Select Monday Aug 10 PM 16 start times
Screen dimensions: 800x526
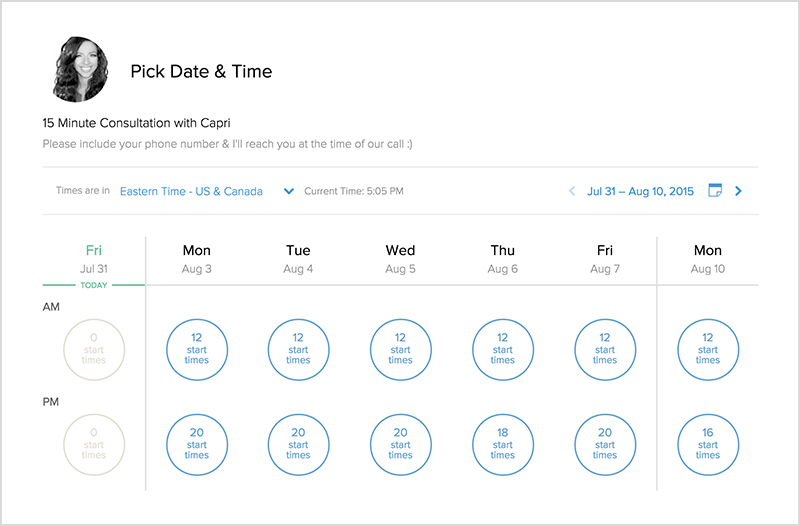pos(708,444)
